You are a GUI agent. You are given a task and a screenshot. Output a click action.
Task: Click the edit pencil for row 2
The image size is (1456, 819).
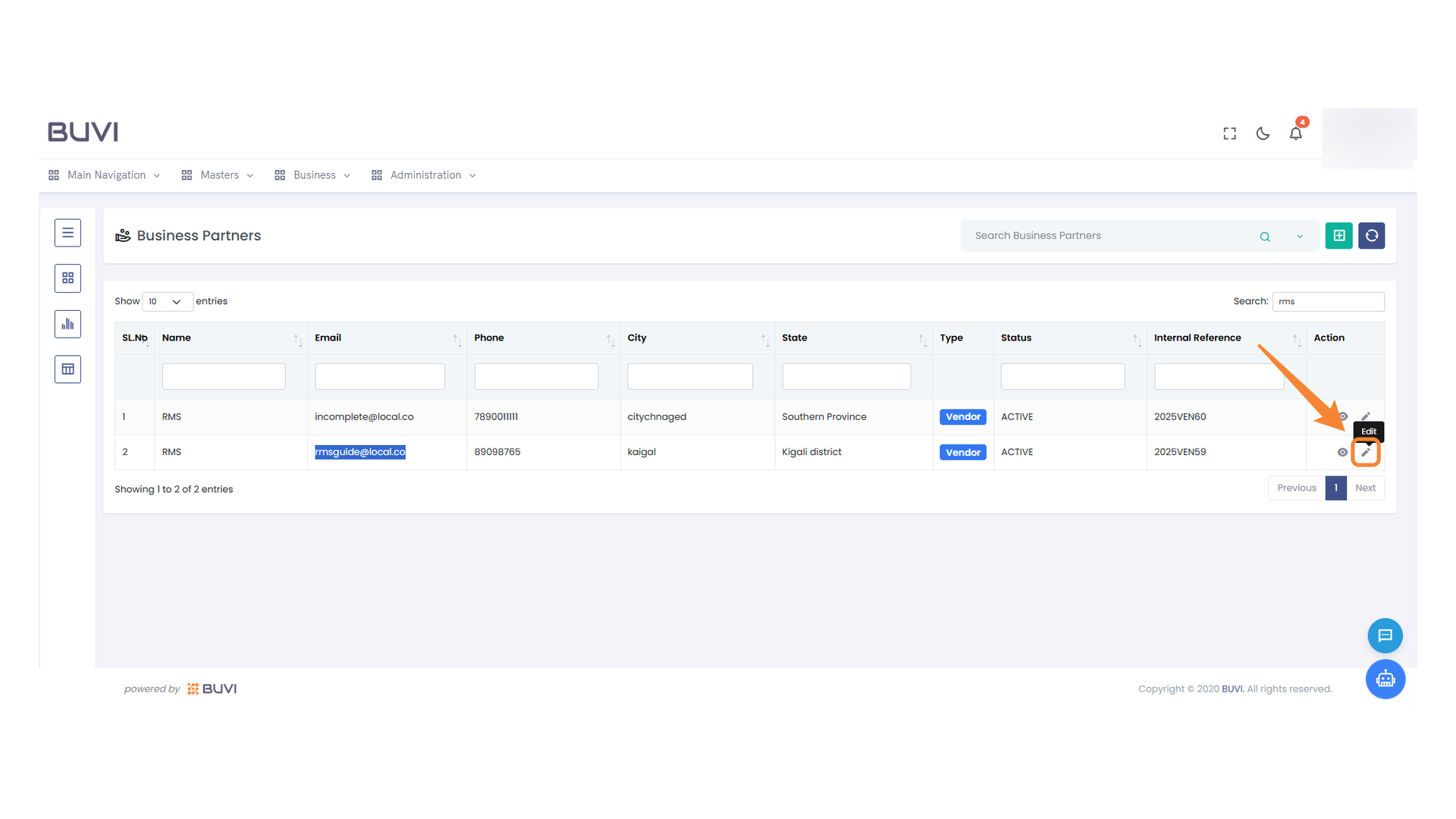point(1365,452)
